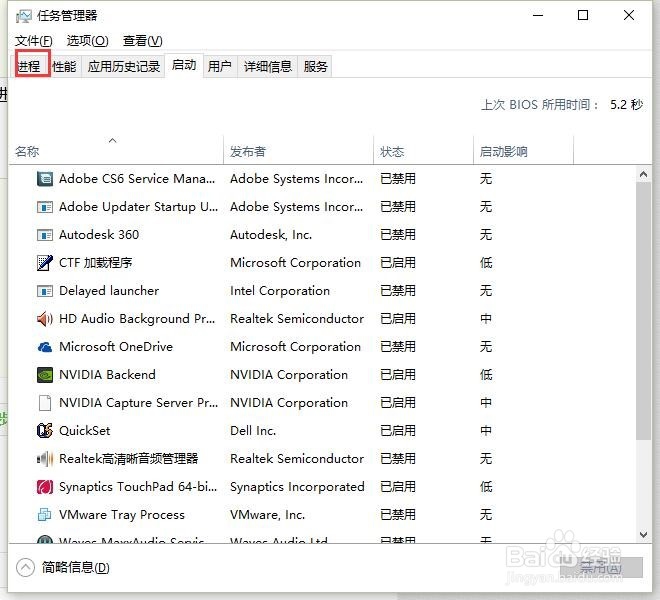This screenshot has width=660, height=600.
Task: Click the 任务管理器 window title
Action: (67, 16)
